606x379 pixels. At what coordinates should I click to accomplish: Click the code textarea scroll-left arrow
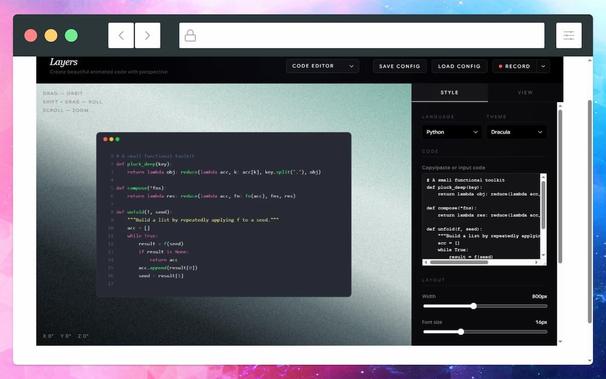426,262
